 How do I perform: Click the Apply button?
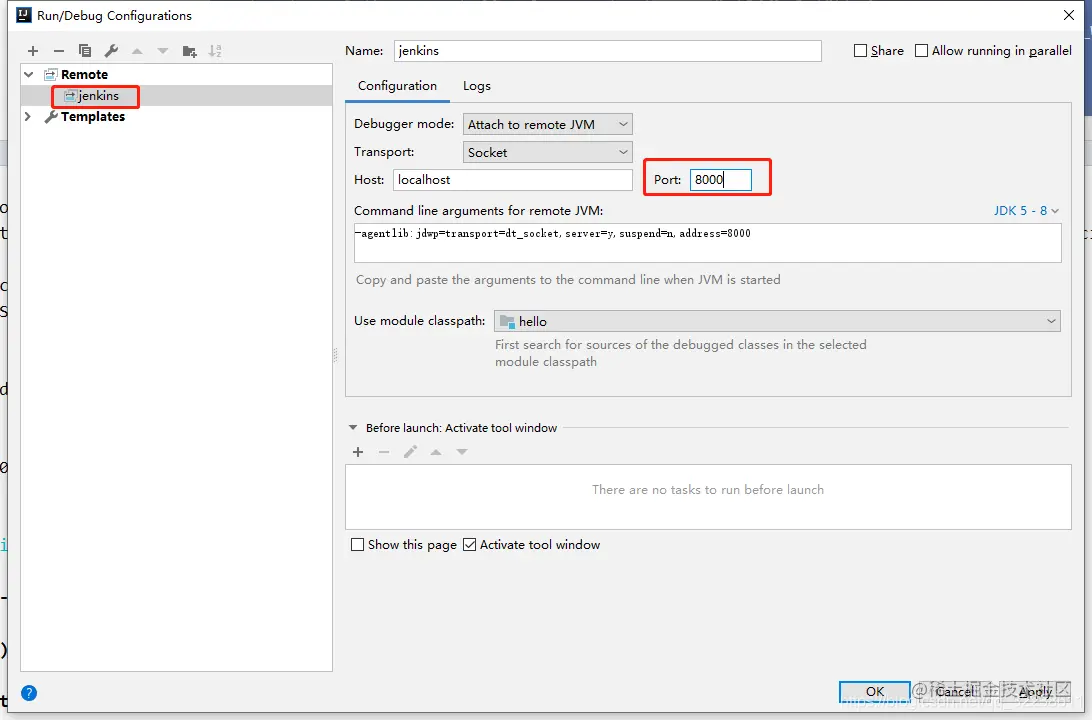[x=1036, y=691]
